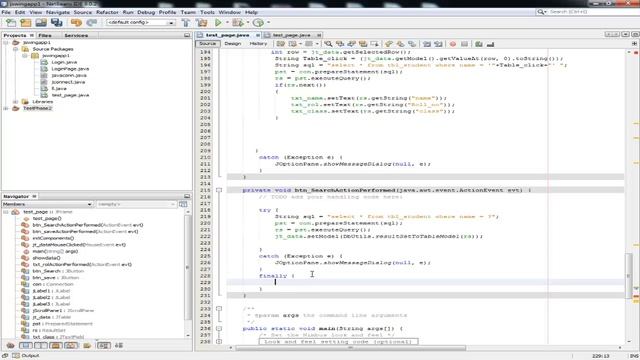This screenshot has width=640, height=360.
Task: Toggle Show Non-Public Members filter in Navigator
Action: tap(56, 346)
